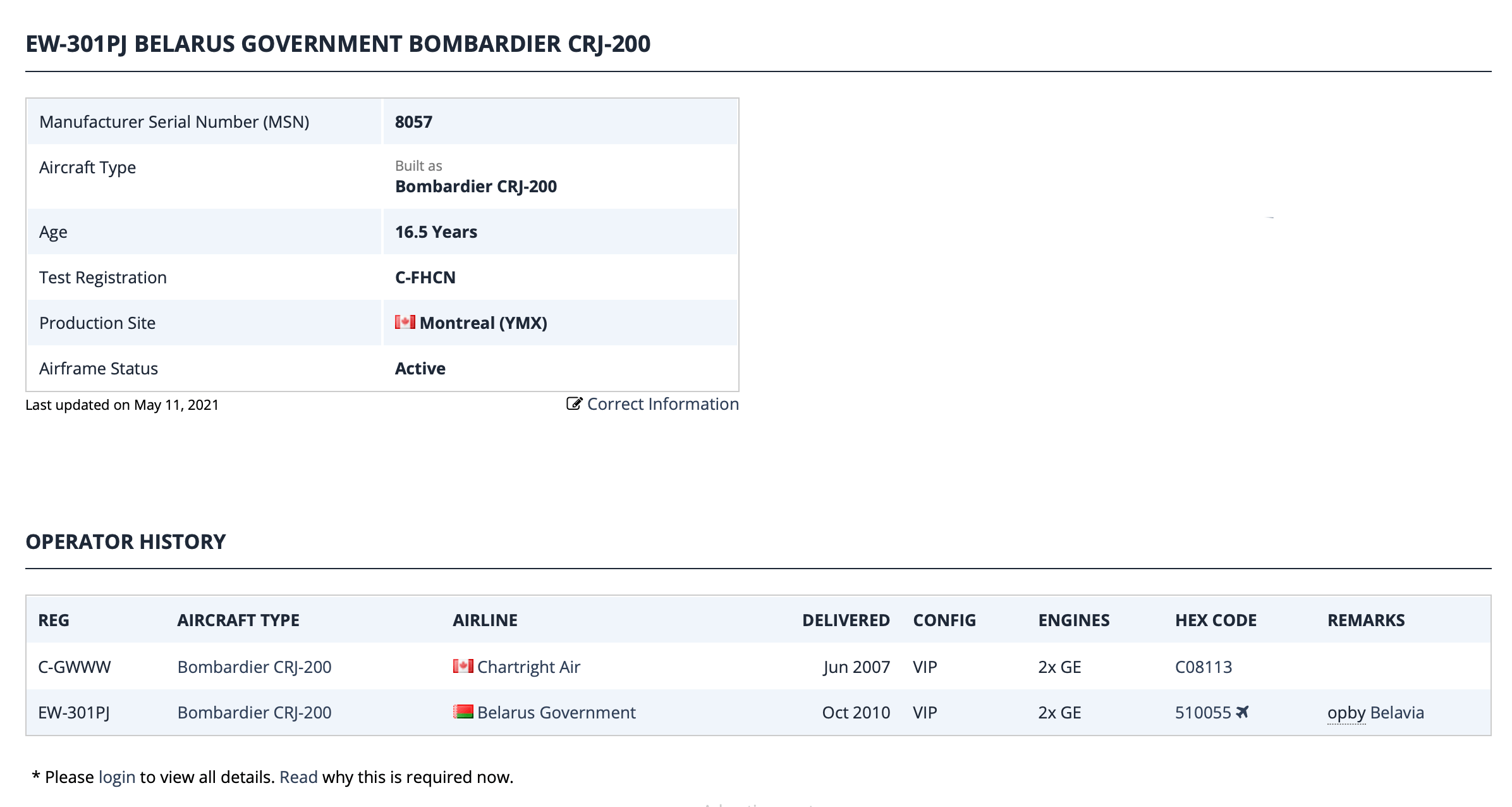Click the login link

pos(117,777)
